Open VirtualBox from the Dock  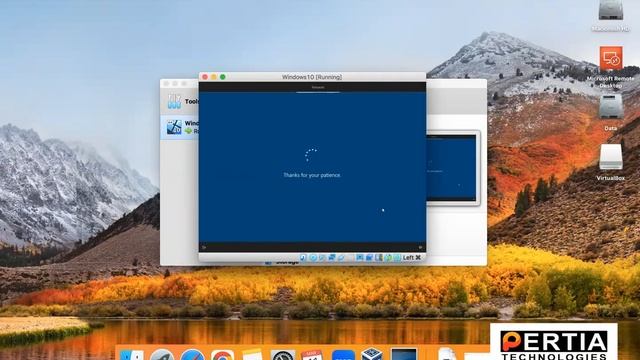pos(372,354)
